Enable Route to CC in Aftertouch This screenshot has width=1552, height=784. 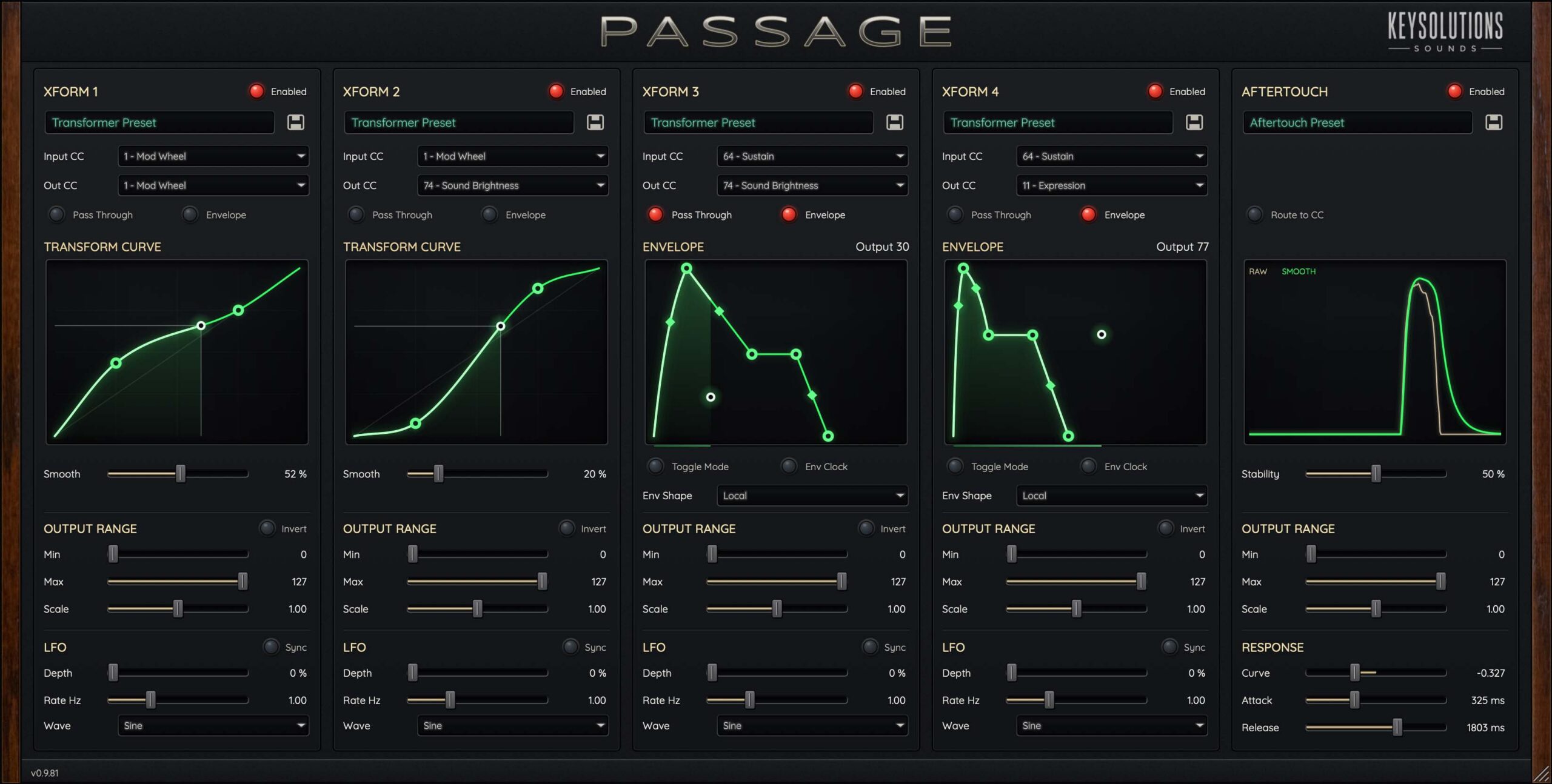[1254, 214]
